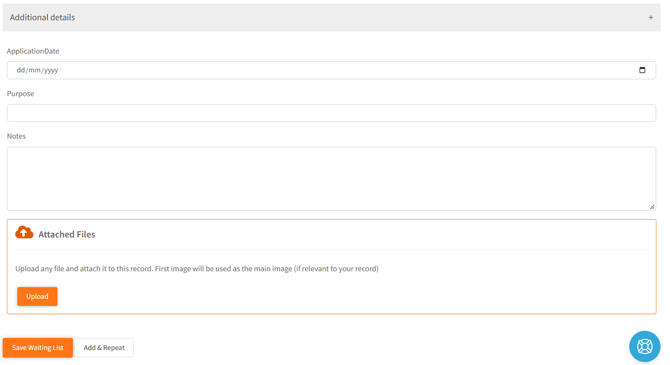Open the blue lifebuoy help icon

click(644, 346)
